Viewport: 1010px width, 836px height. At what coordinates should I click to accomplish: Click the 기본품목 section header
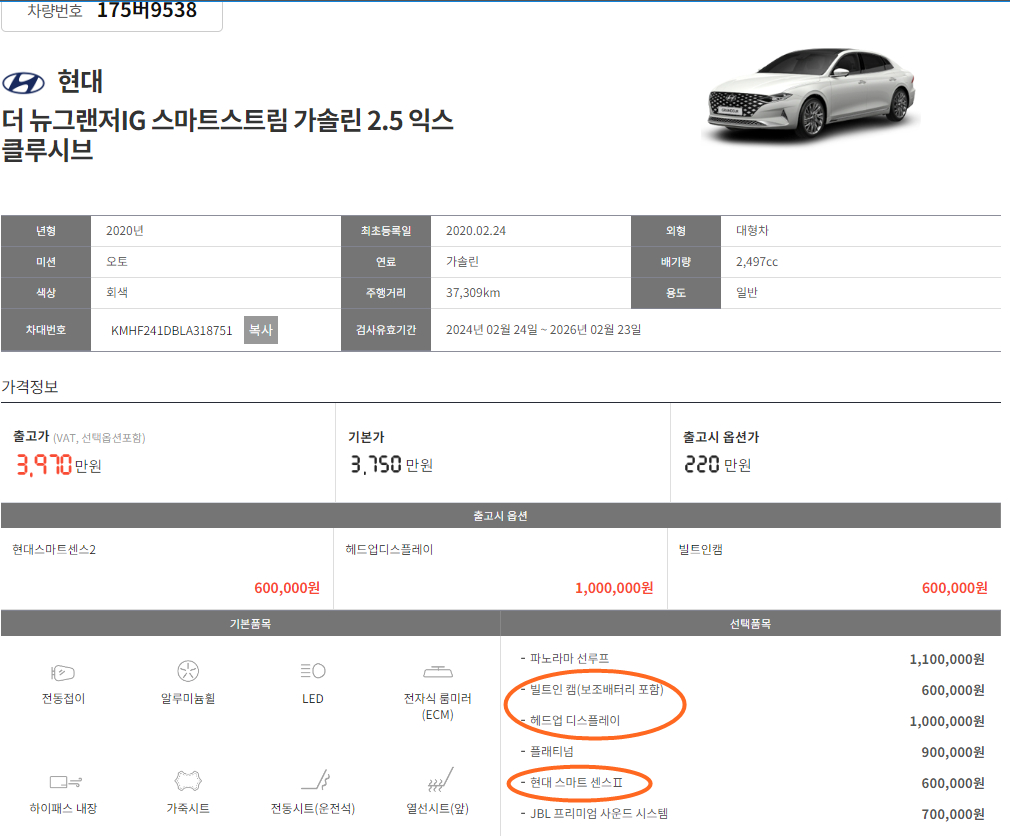coord(251,623)
